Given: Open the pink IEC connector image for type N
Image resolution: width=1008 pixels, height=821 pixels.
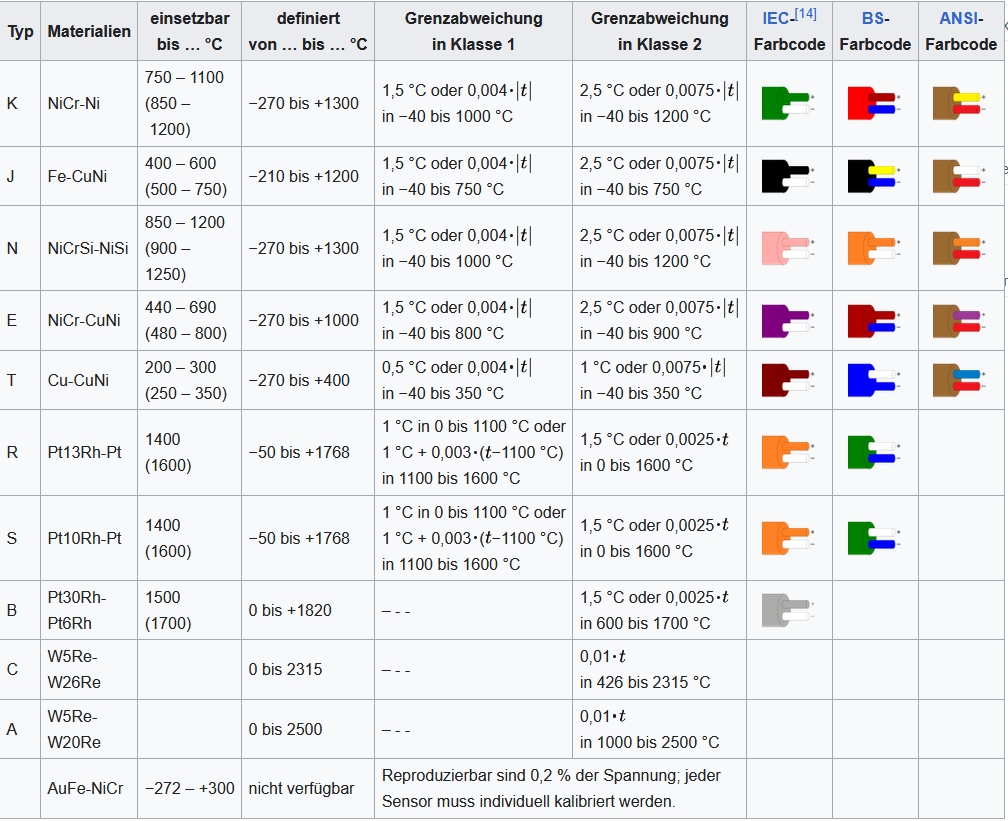Looking at the screenshot, I should pos(788,248).
